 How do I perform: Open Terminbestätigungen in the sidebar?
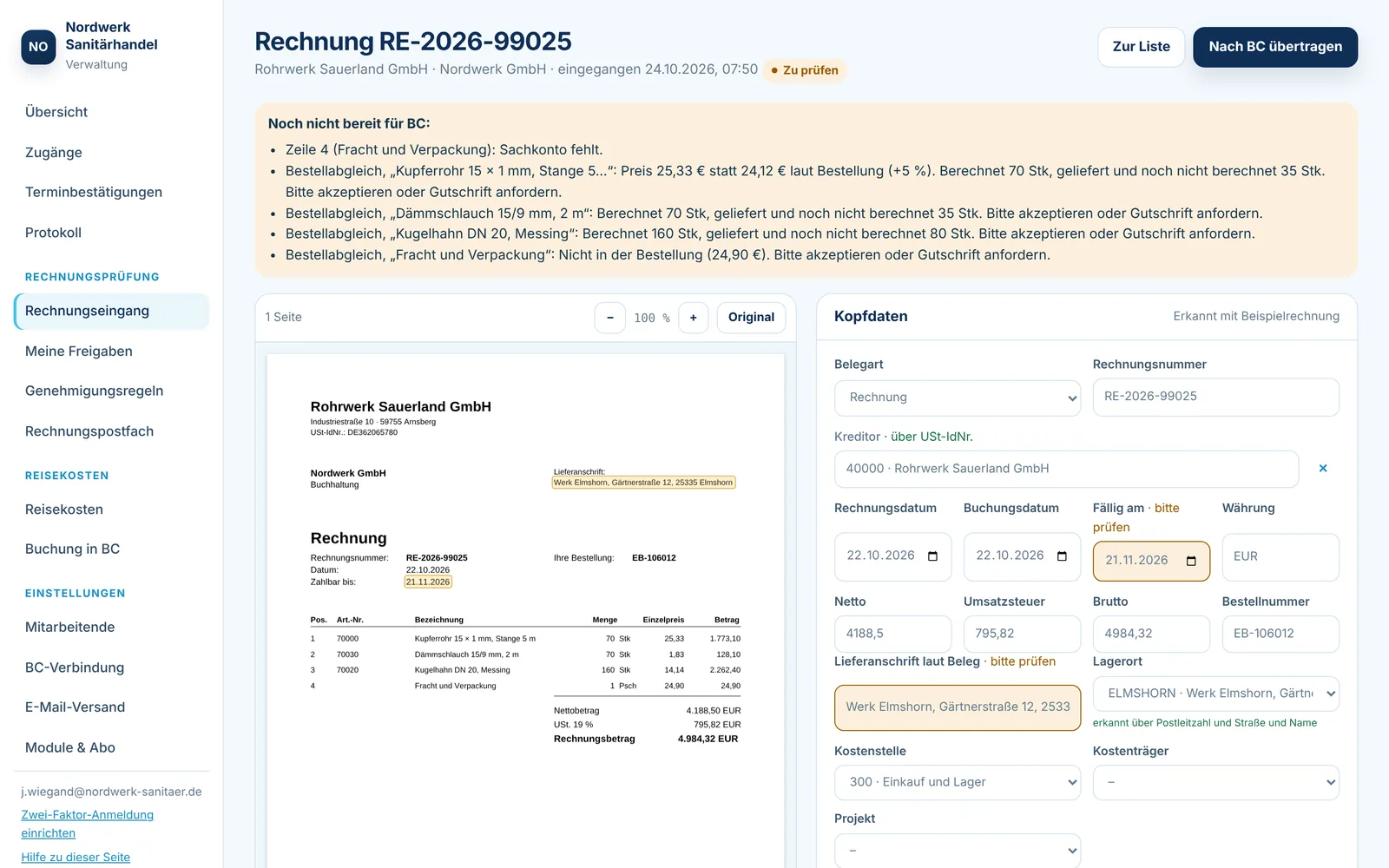111,193
